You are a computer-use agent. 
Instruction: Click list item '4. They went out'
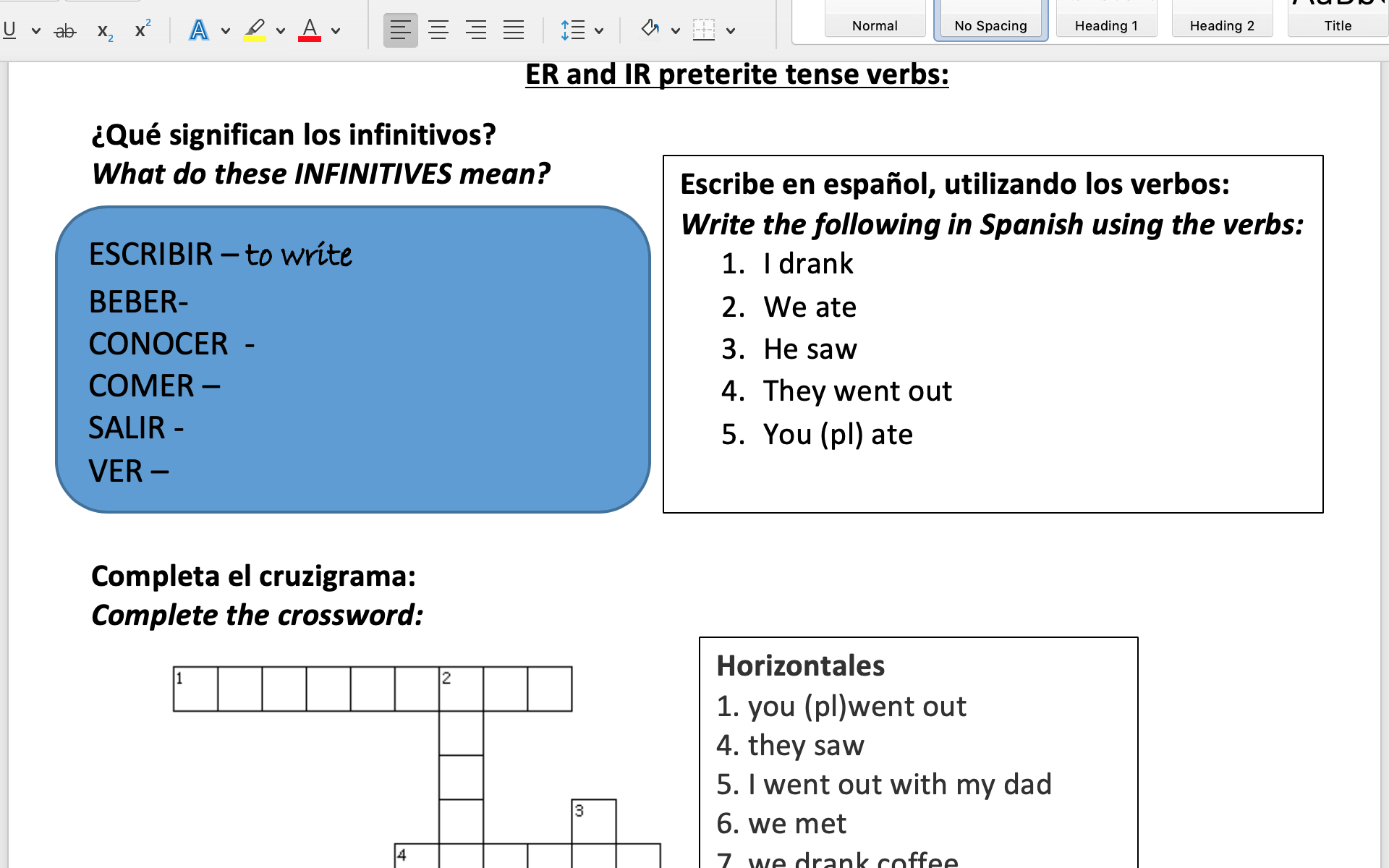837,391
